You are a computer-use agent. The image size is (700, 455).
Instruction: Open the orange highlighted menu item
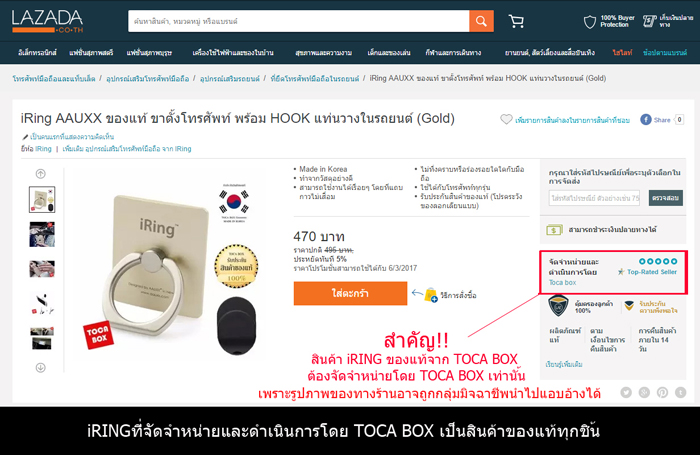(622, 53)
